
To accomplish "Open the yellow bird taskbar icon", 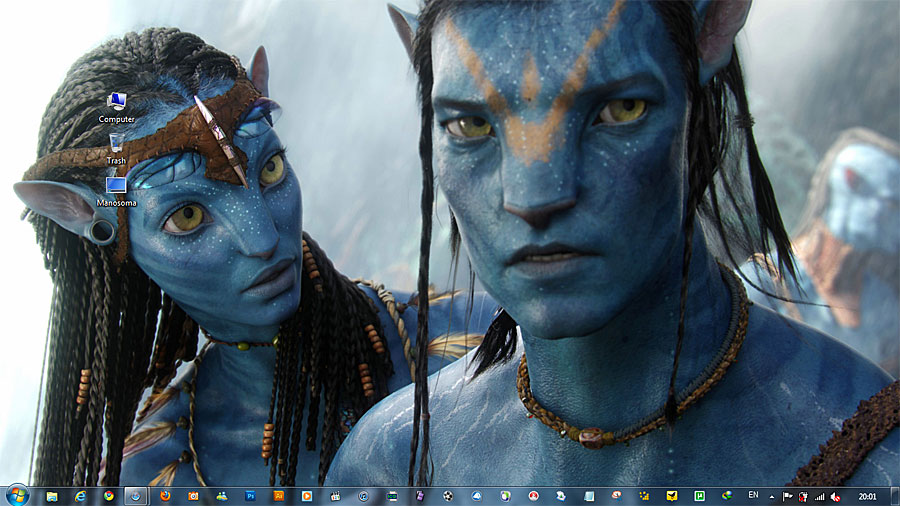I will (672, 496).
